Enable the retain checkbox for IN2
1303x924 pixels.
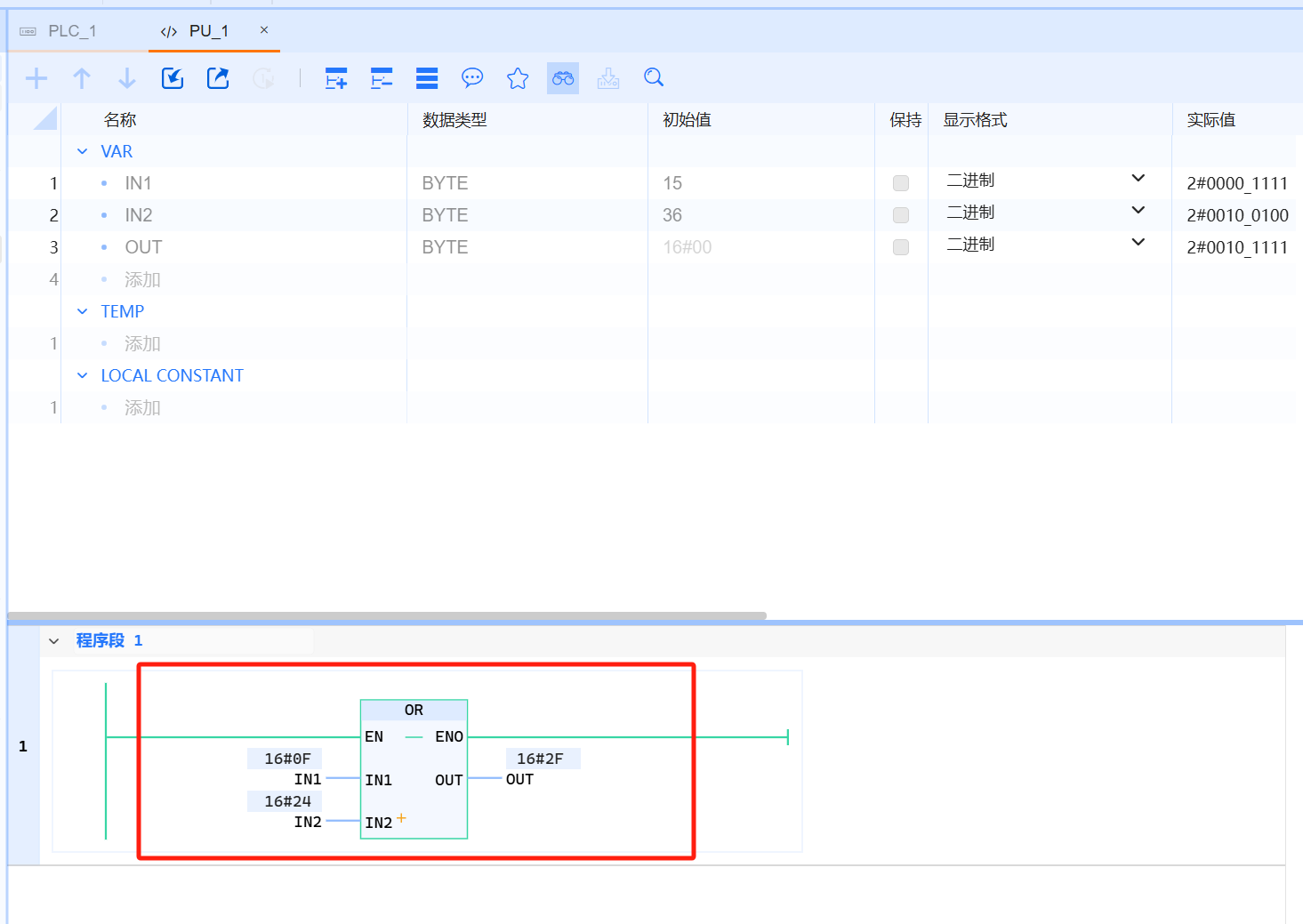(x=901, y=215)
